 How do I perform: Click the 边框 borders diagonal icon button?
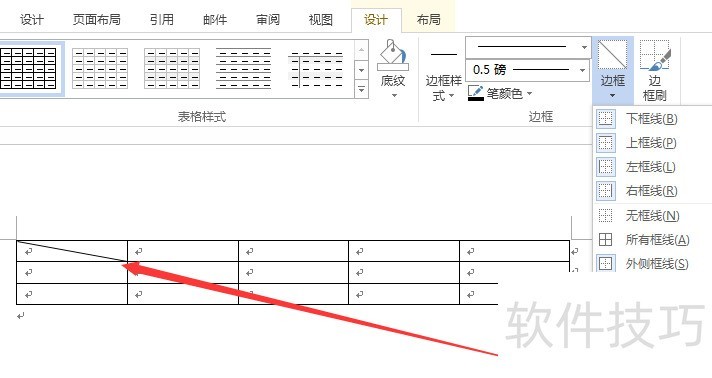coord(613,56)
